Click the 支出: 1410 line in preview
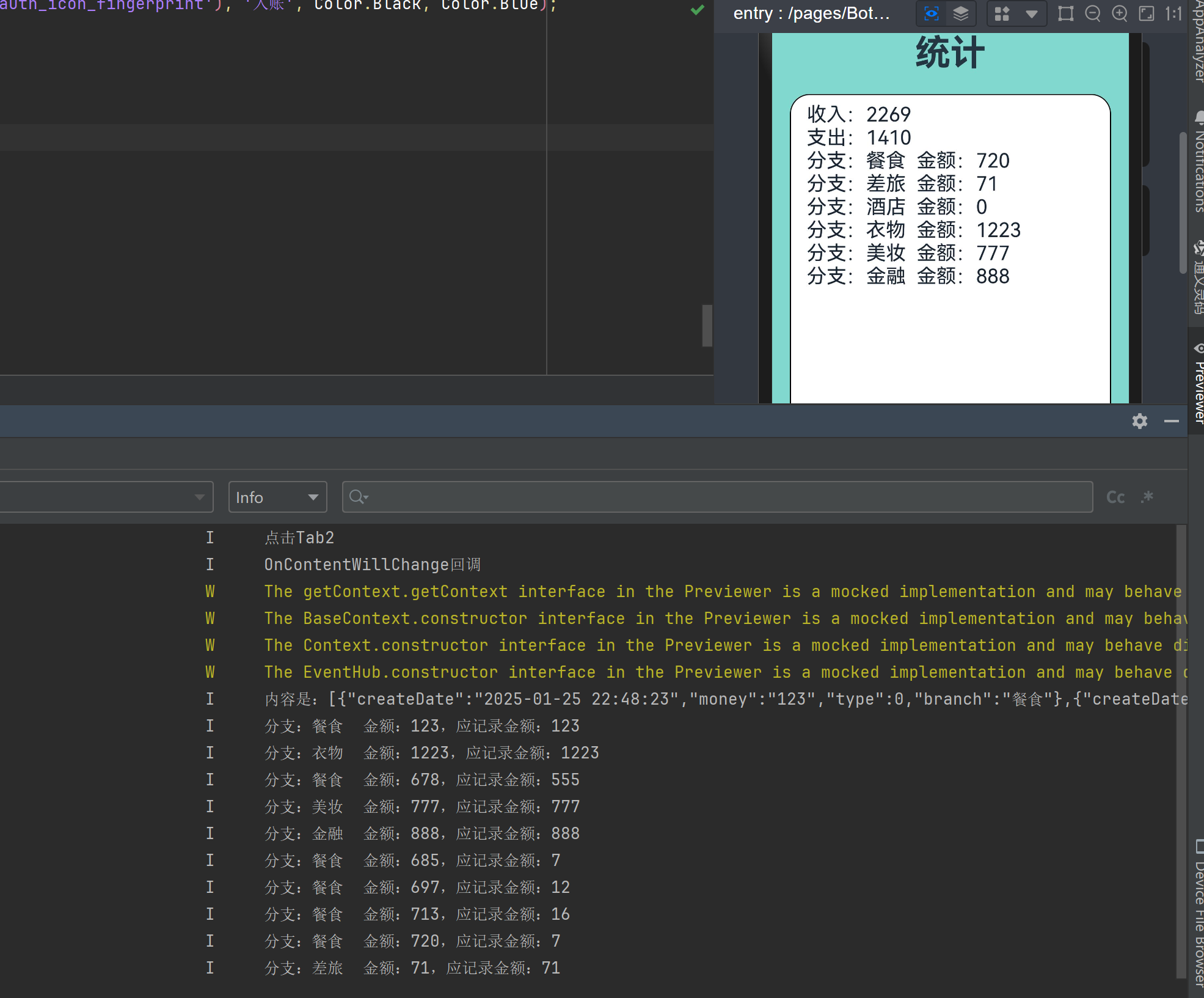 coord(859,138)
